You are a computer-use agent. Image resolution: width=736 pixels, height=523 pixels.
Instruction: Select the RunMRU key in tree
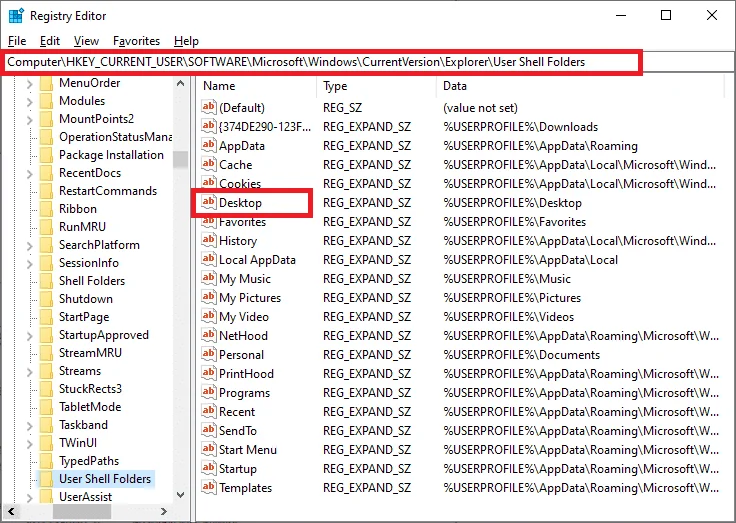pyautogui.click(x=83, y=227)
